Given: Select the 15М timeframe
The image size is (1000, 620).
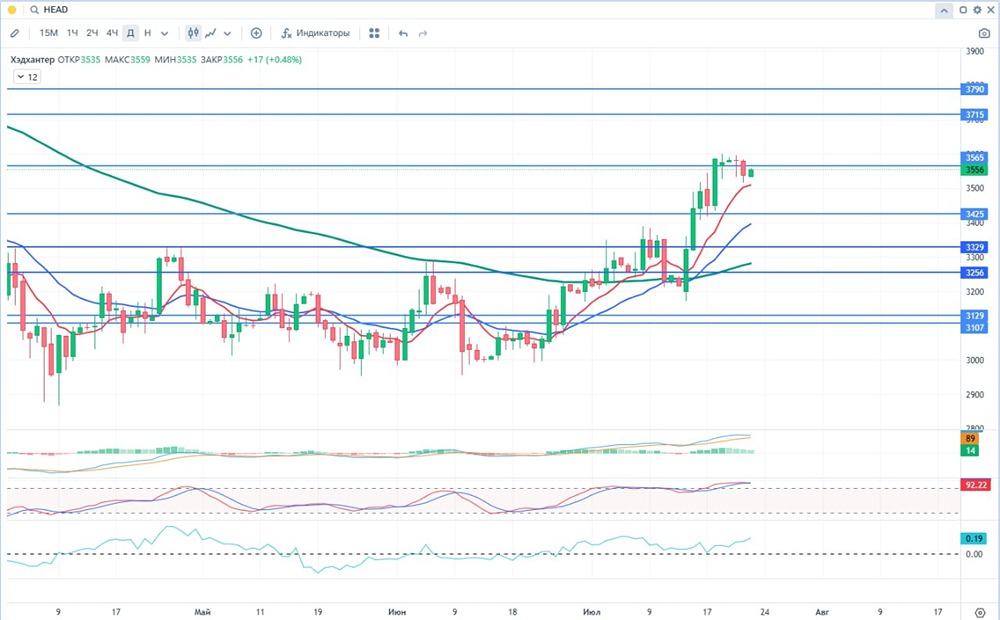Looking at the screenshot, I should pos(48,33).
